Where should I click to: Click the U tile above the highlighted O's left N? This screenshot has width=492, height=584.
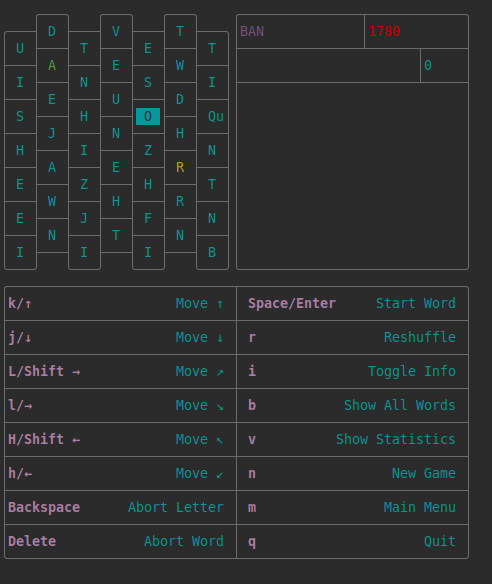pyautogui.click(x=116, y=99)
